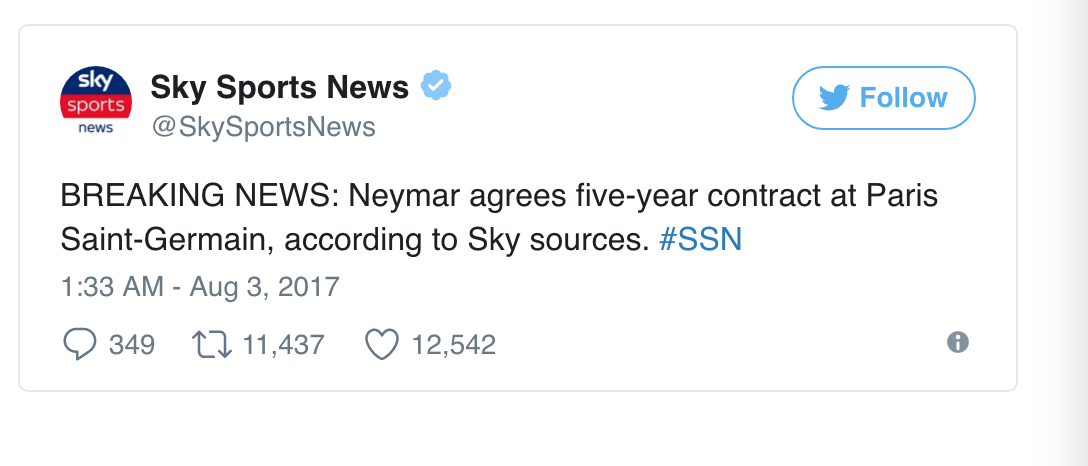The image size is (1088, 466).
Task: Click the retweet arrows icon
Action: coord(212,345)
